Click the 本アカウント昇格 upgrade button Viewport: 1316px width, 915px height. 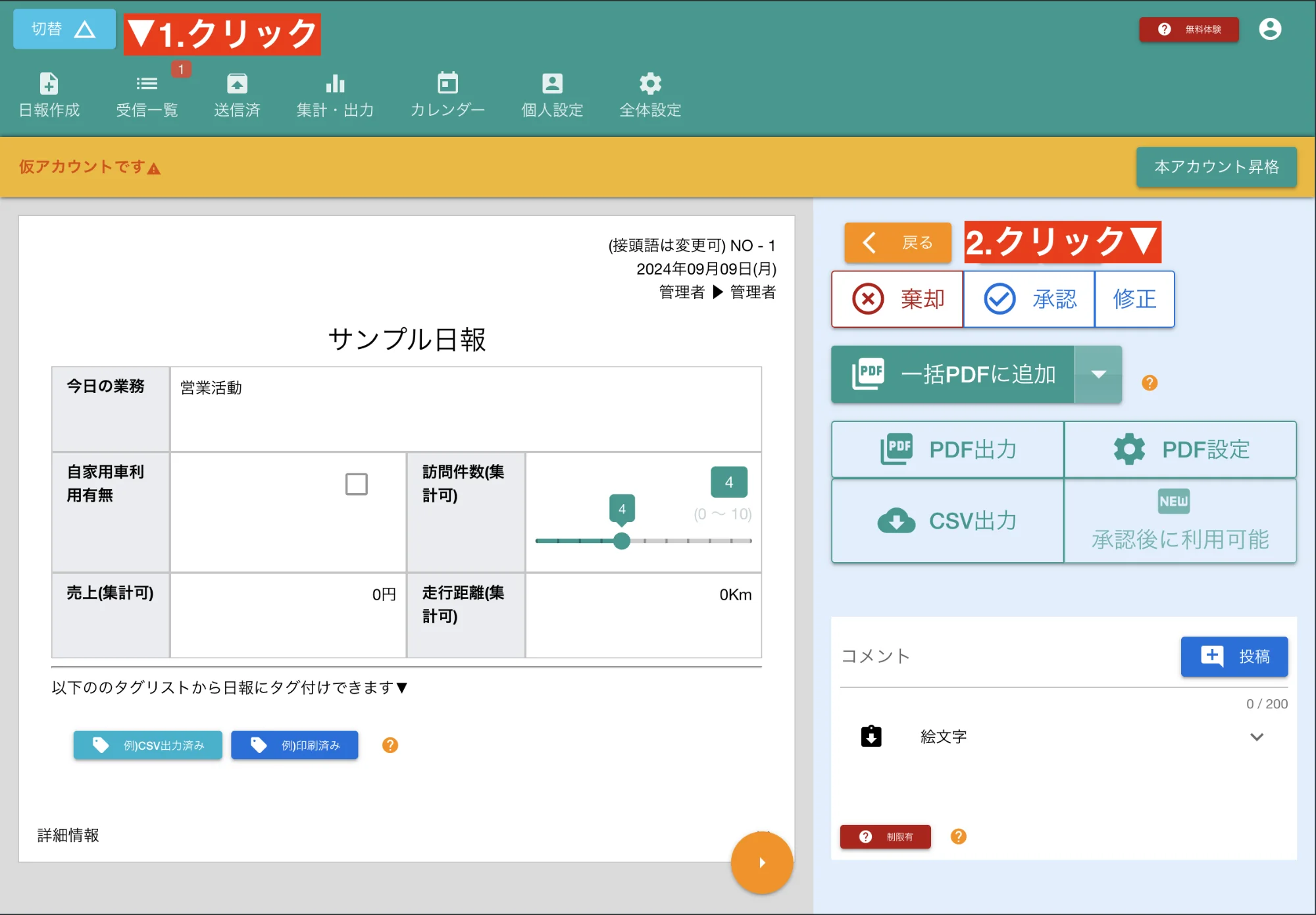coord(1216,167)
